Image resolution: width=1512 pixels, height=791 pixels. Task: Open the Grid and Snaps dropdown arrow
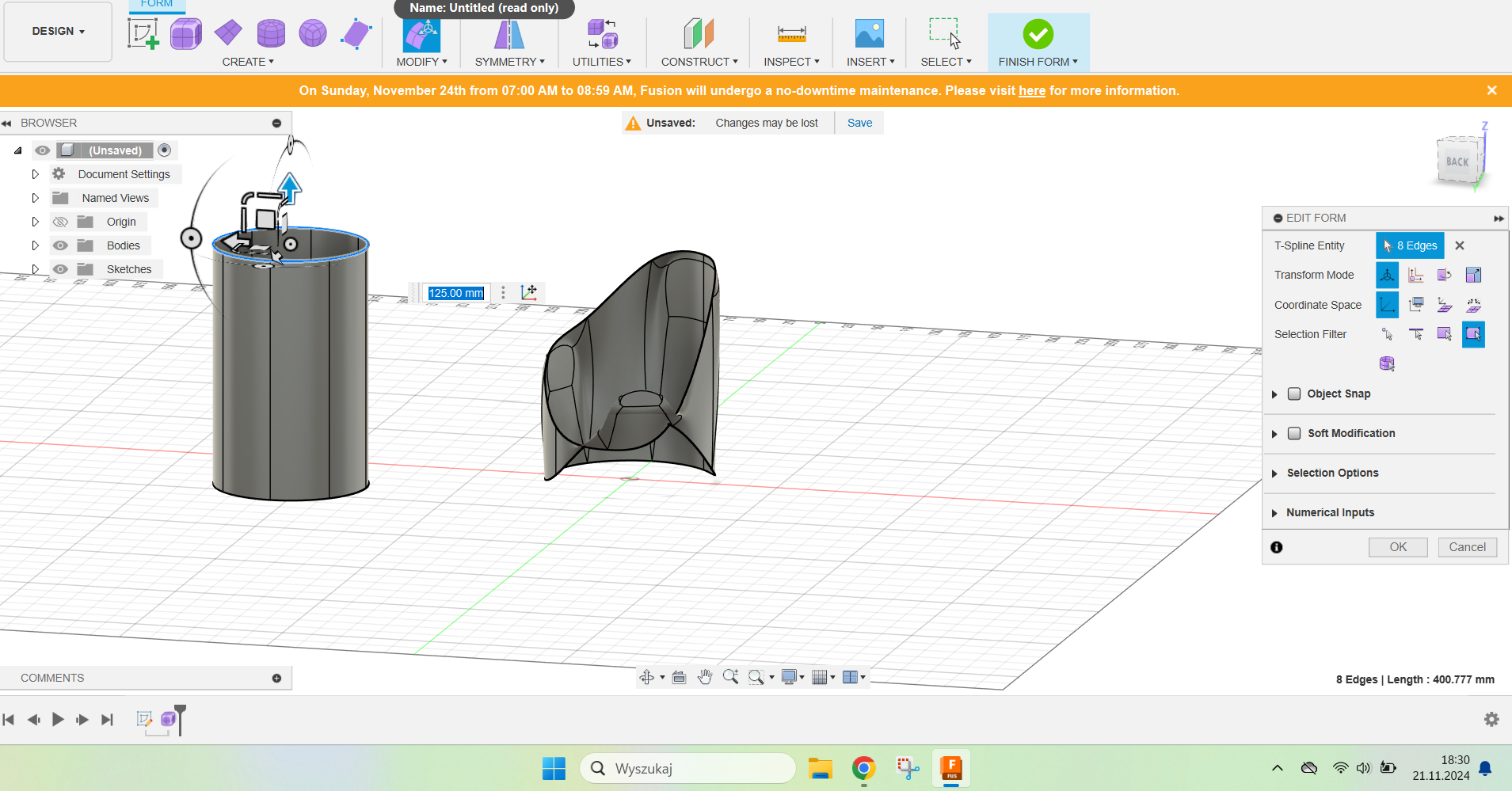(832, 677)
